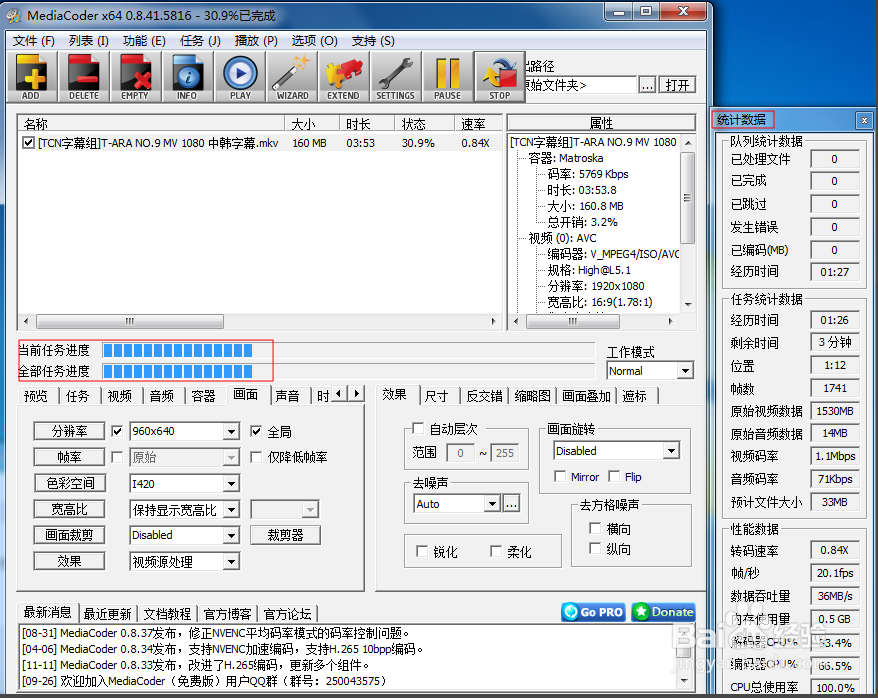The width and height of the screenshot is (878, 698).
Task: Expand the 画面旋转 Disabled dropdown
Action: [x=670, y=451]
